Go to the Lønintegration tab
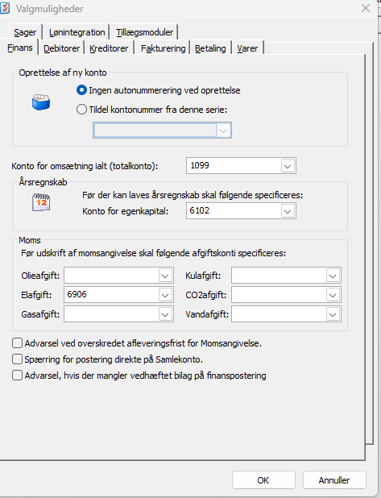 pos(77,32)
